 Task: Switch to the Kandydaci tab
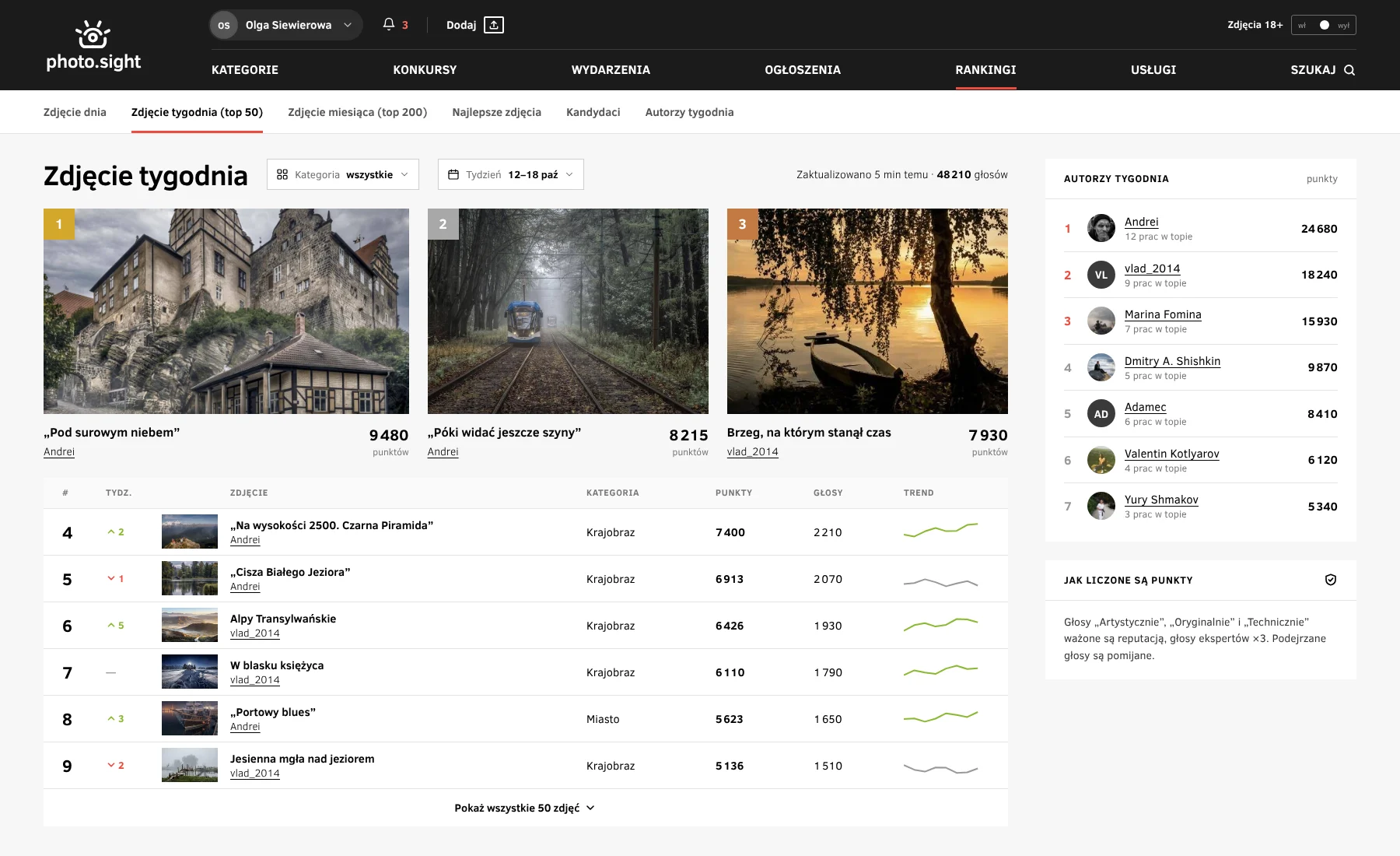click(593, 112)
